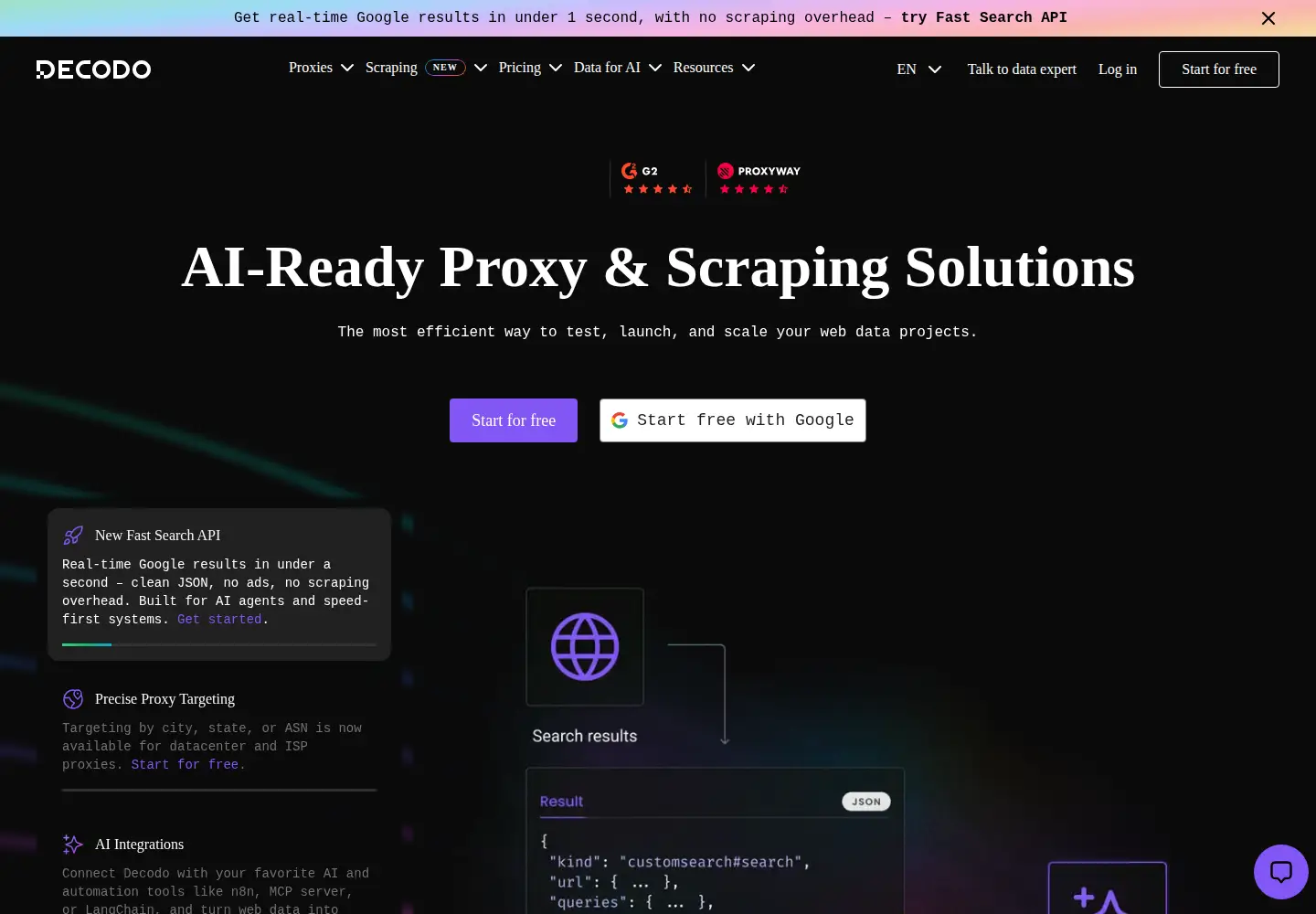Click the Search results label
1316x914 pixels.
(585, 737)
